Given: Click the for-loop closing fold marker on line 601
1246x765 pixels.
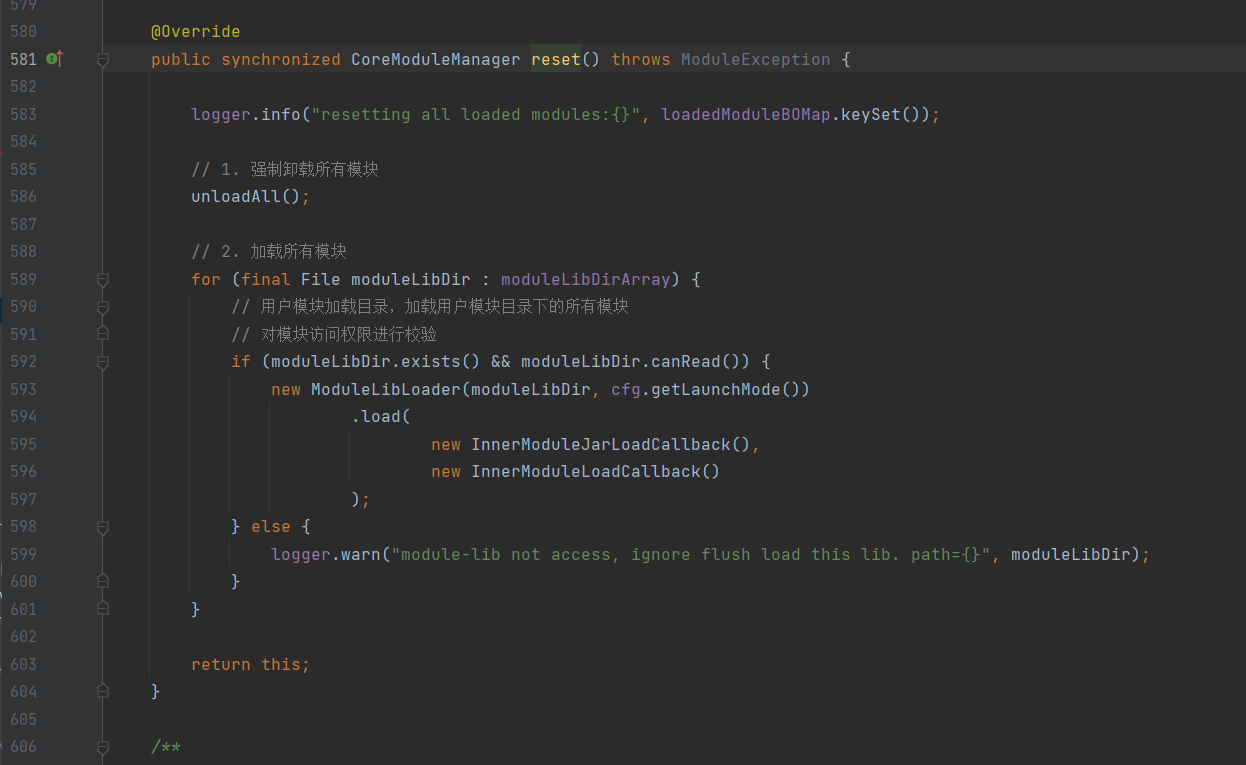Looking at the screenshot, I should tap(102, 609).
